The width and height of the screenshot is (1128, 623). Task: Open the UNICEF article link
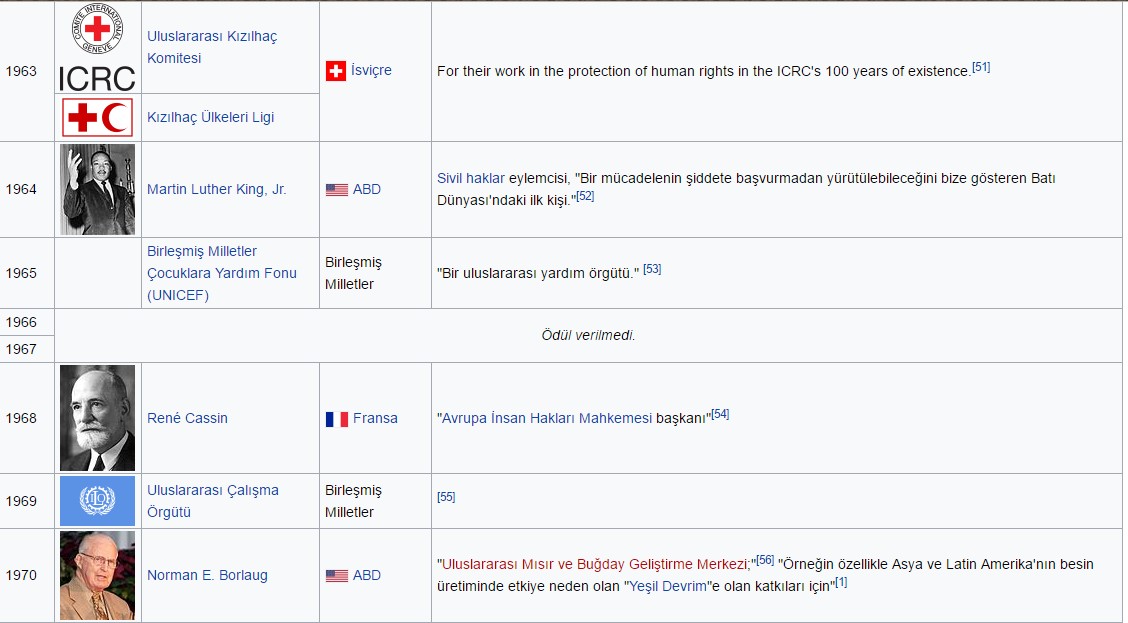coord(222,273)
